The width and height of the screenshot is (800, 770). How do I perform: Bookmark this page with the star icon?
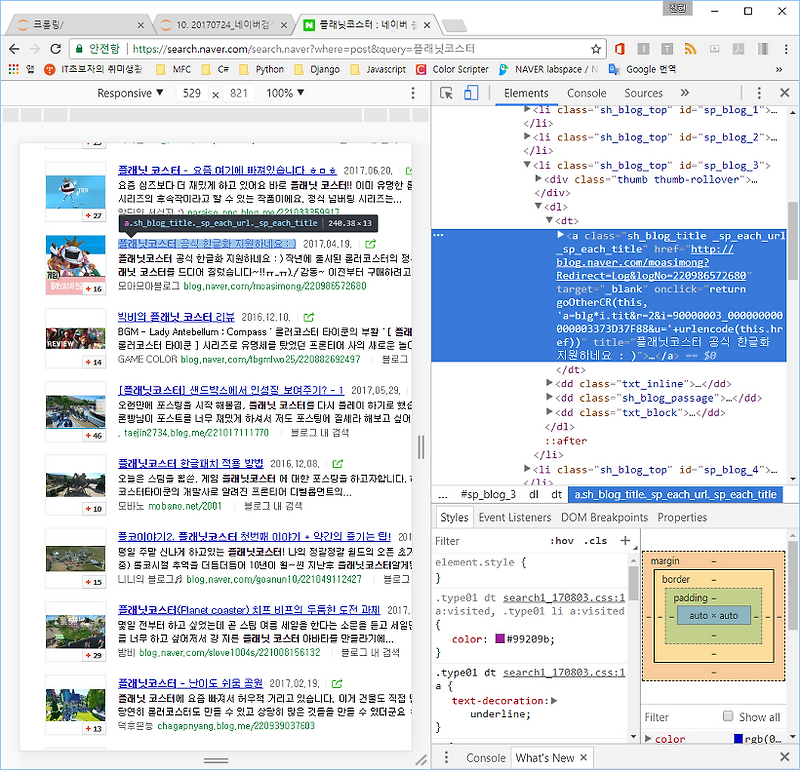coord(595,49)
